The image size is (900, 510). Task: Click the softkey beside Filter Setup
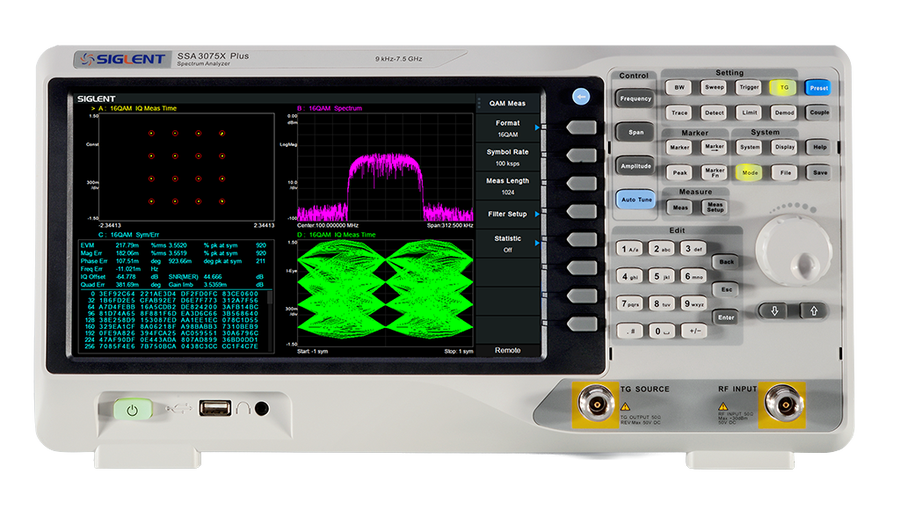coord(581,211)
